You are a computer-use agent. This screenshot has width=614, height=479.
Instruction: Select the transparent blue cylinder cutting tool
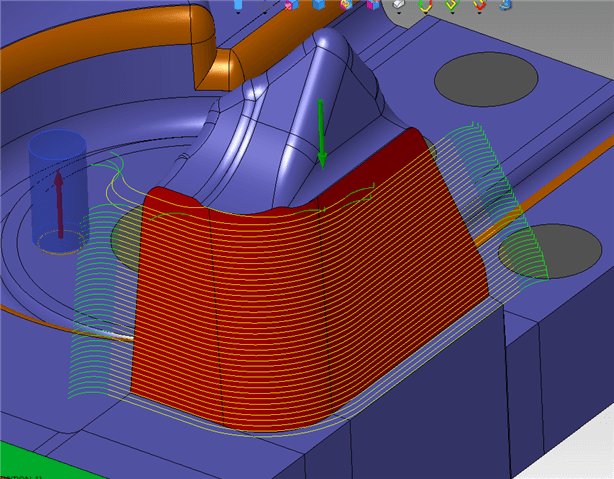tap(58, 192)
